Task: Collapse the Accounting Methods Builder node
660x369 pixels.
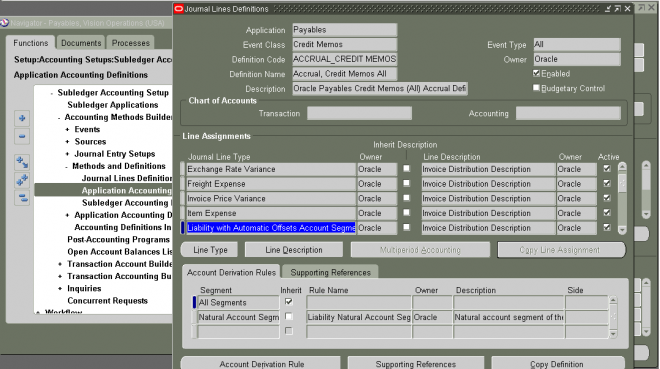Action: (x=59, y=118)
